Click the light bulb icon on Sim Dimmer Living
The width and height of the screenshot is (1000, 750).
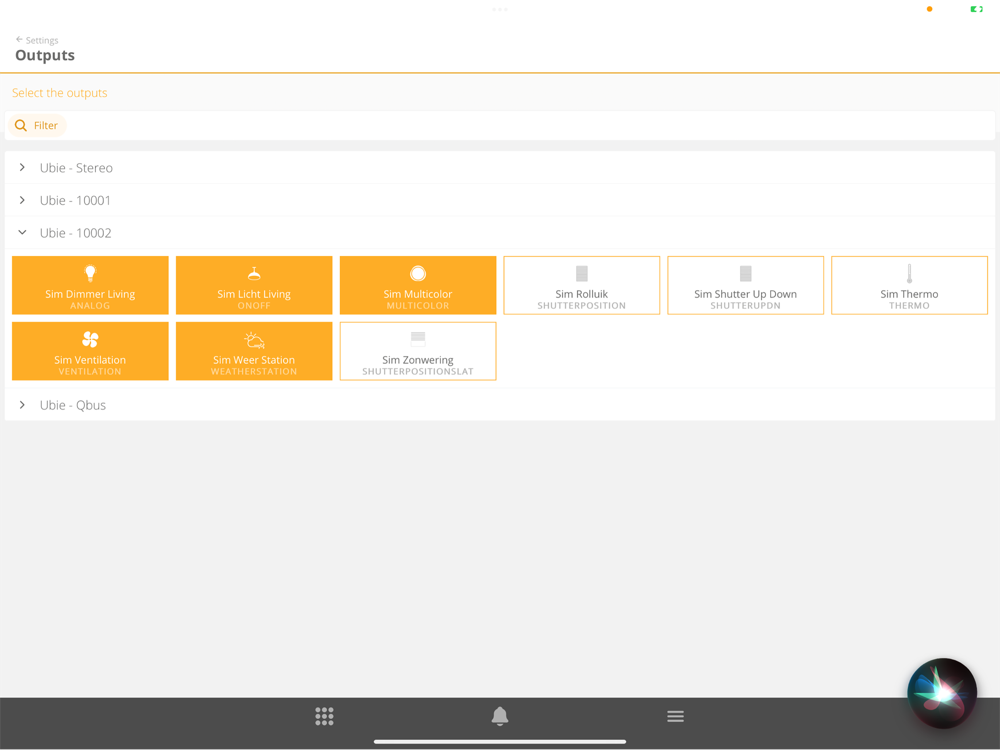(91, 274)
